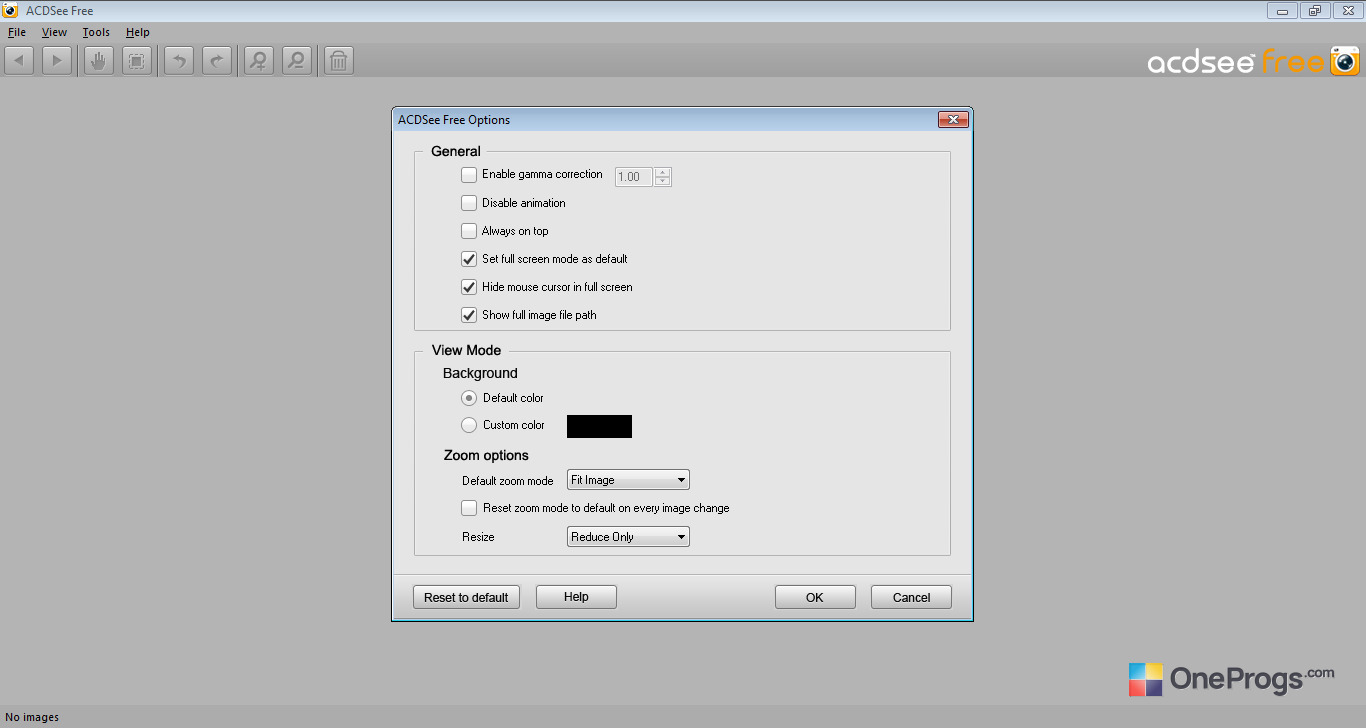Check Reset zoom mode on every image change

pos(469,508)
